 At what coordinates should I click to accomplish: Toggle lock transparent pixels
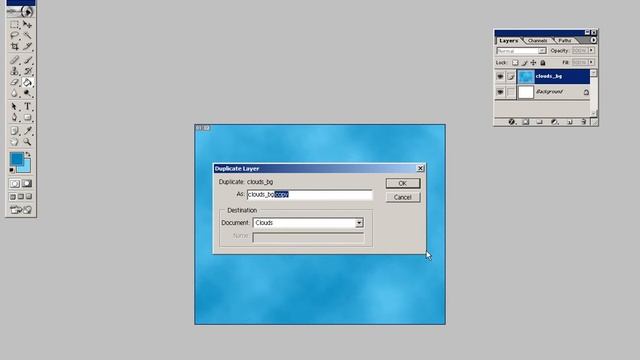pyautogui.click(x=515, y=62)
